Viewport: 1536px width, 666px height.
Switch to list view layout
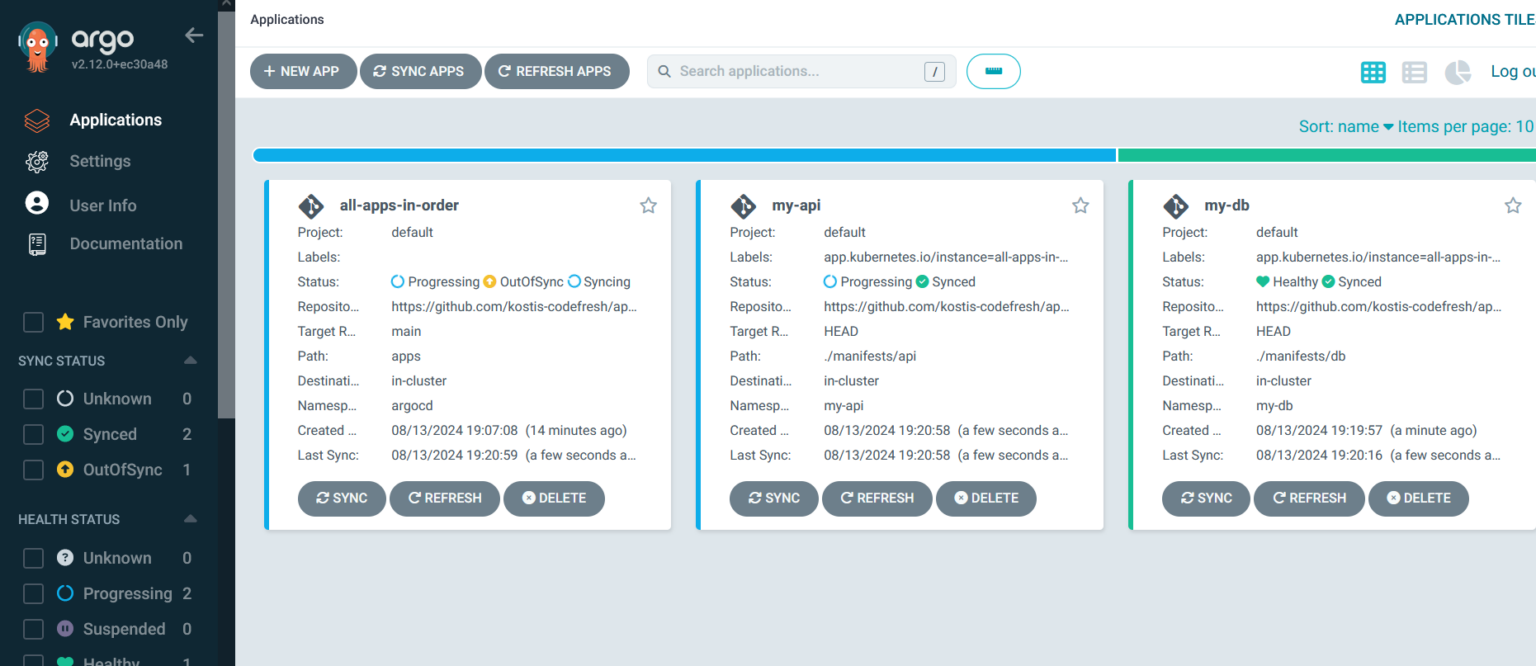click(1414, 72)
